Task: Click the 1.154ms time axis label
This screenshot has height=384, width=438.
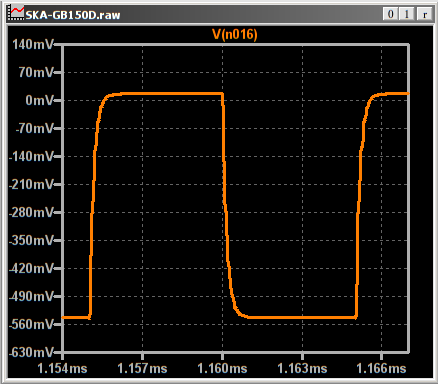Action: pyautogui.click(x=62, y=369)
